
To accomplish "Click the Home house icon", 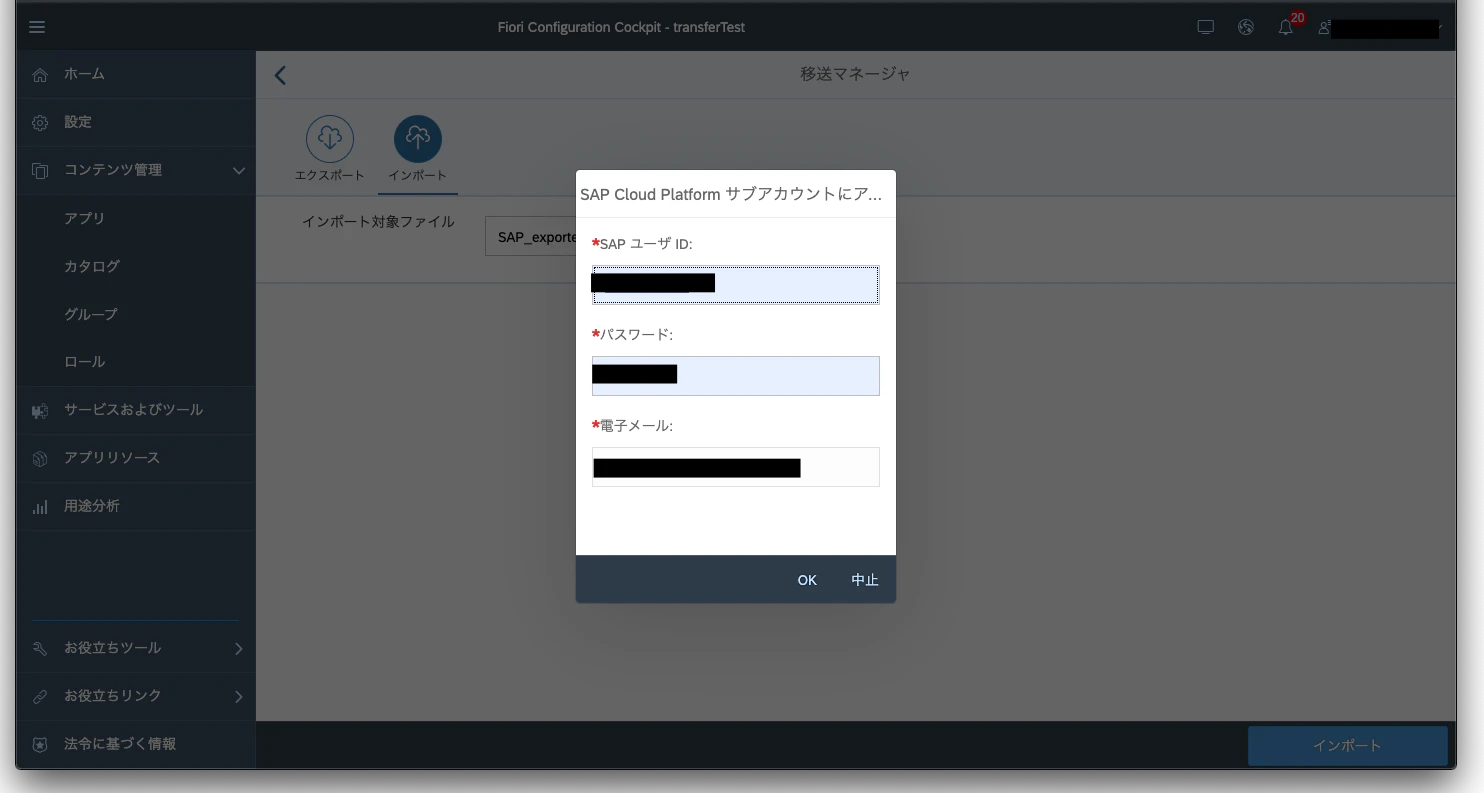I will click(x=40, y=75).
